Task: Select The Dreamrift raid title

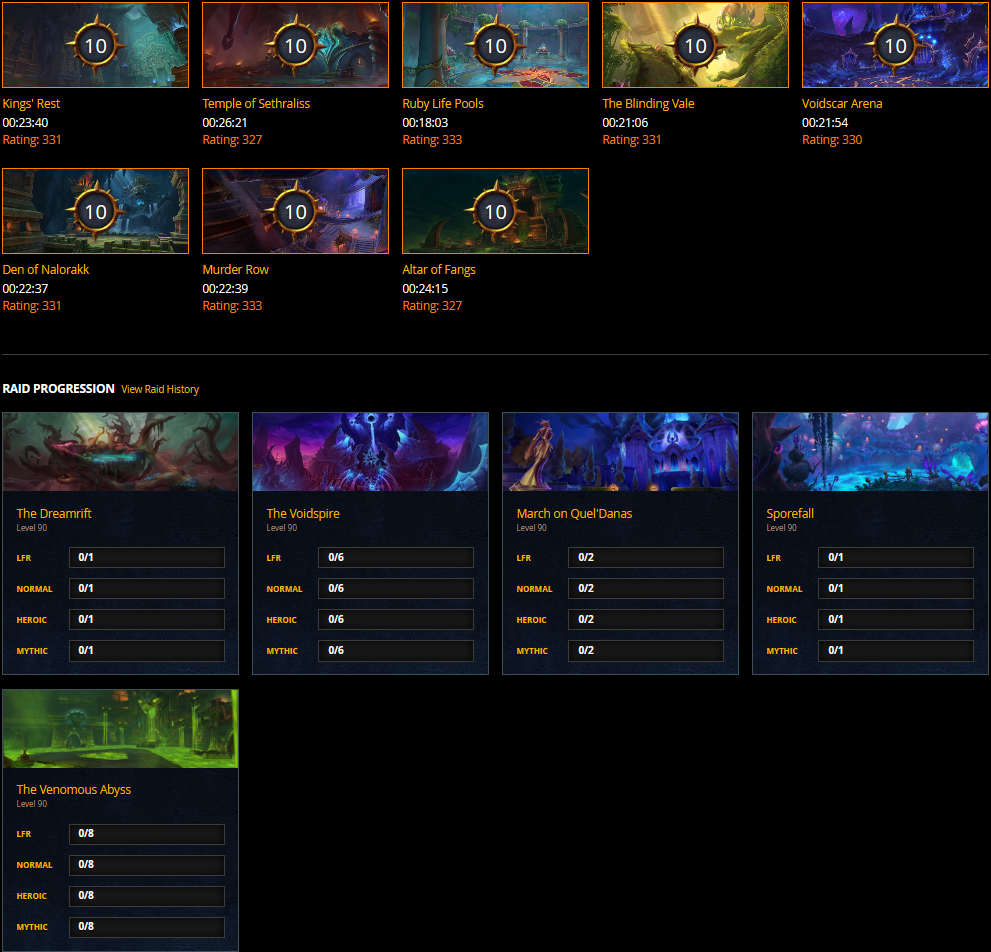Action: 54,513
